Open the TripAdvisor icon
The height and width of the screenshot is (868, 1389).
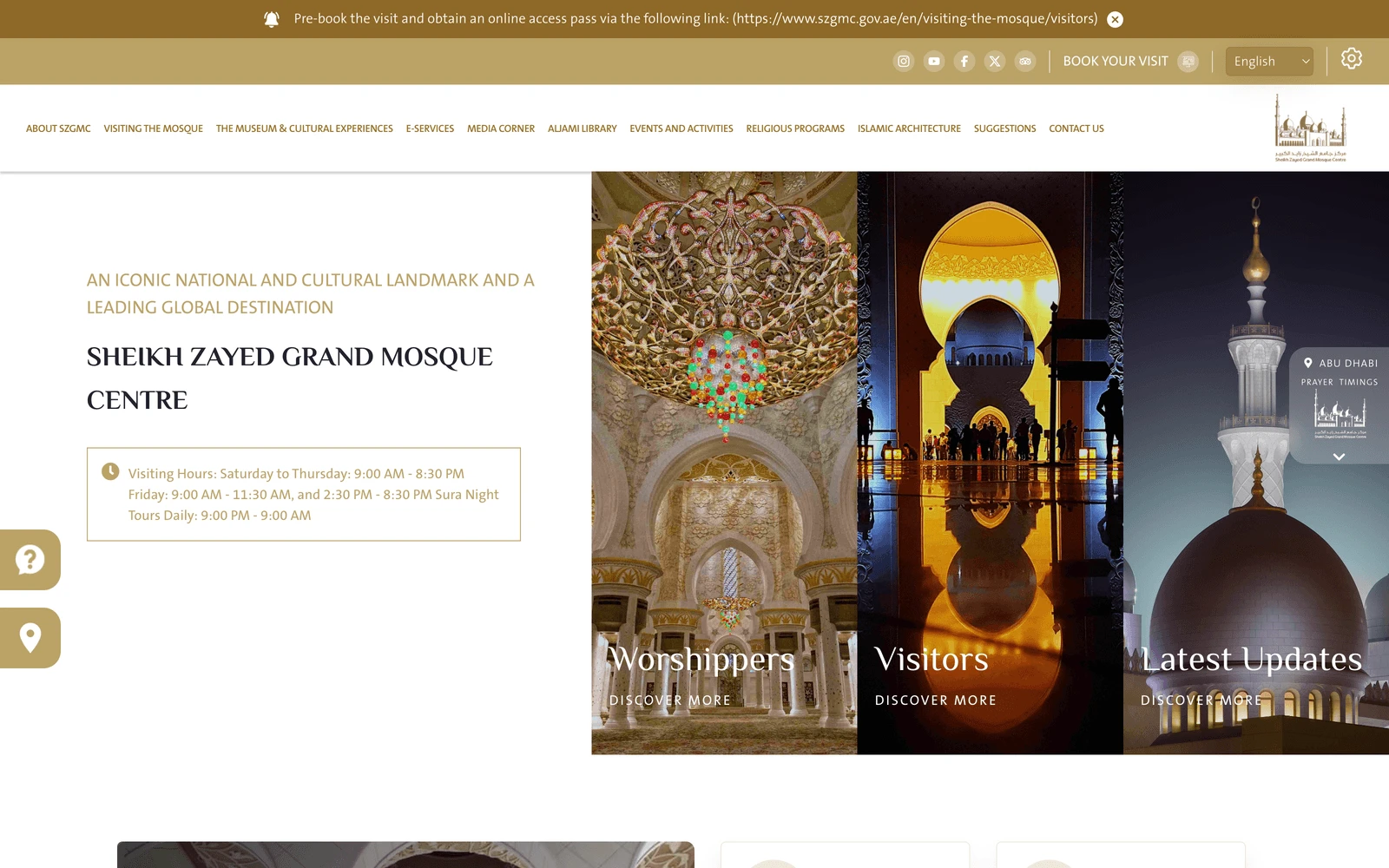coord(1025,61)
